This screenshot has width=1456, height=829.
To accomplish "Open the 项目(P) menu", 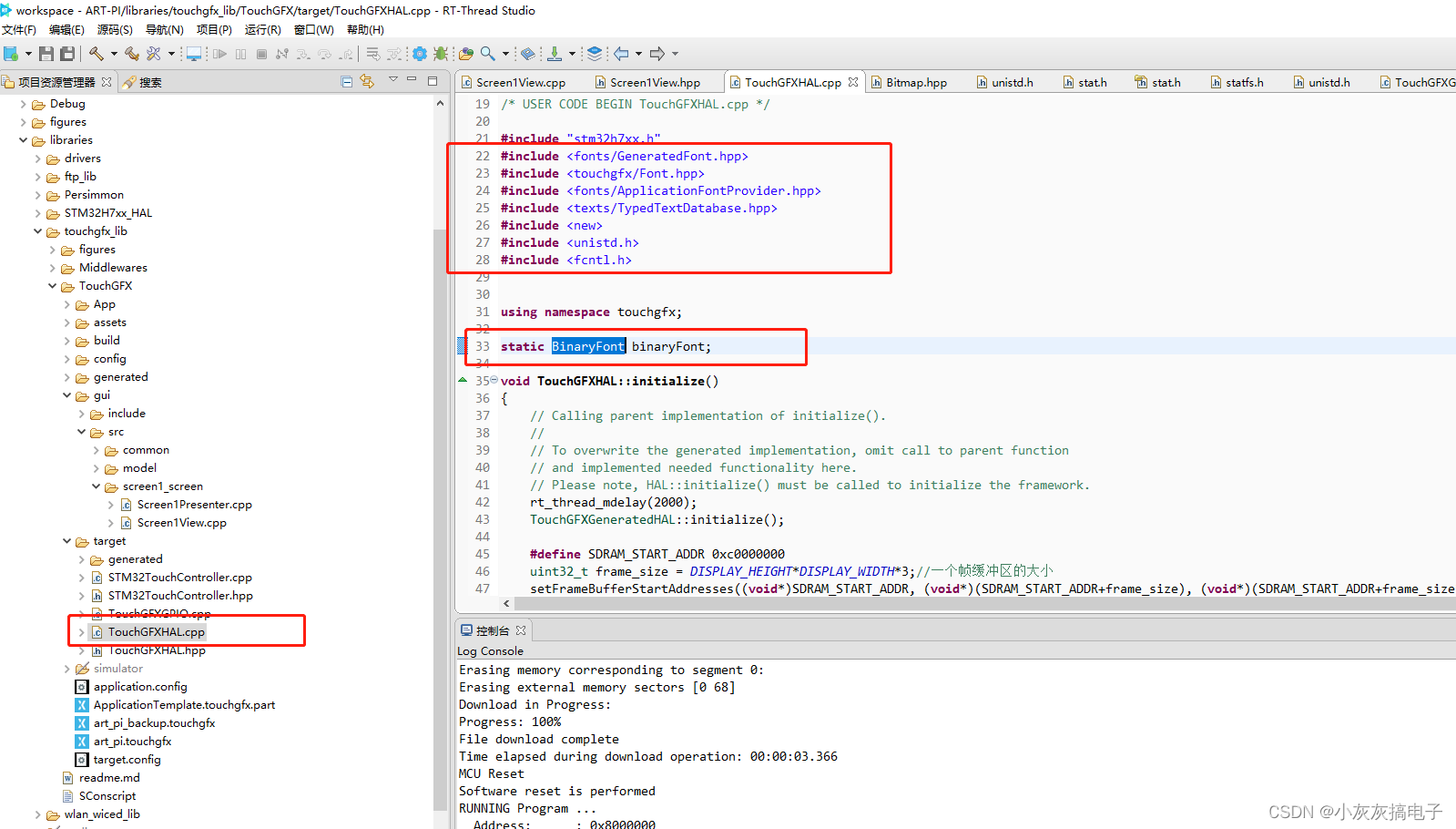I will click(x=214, y=30).
